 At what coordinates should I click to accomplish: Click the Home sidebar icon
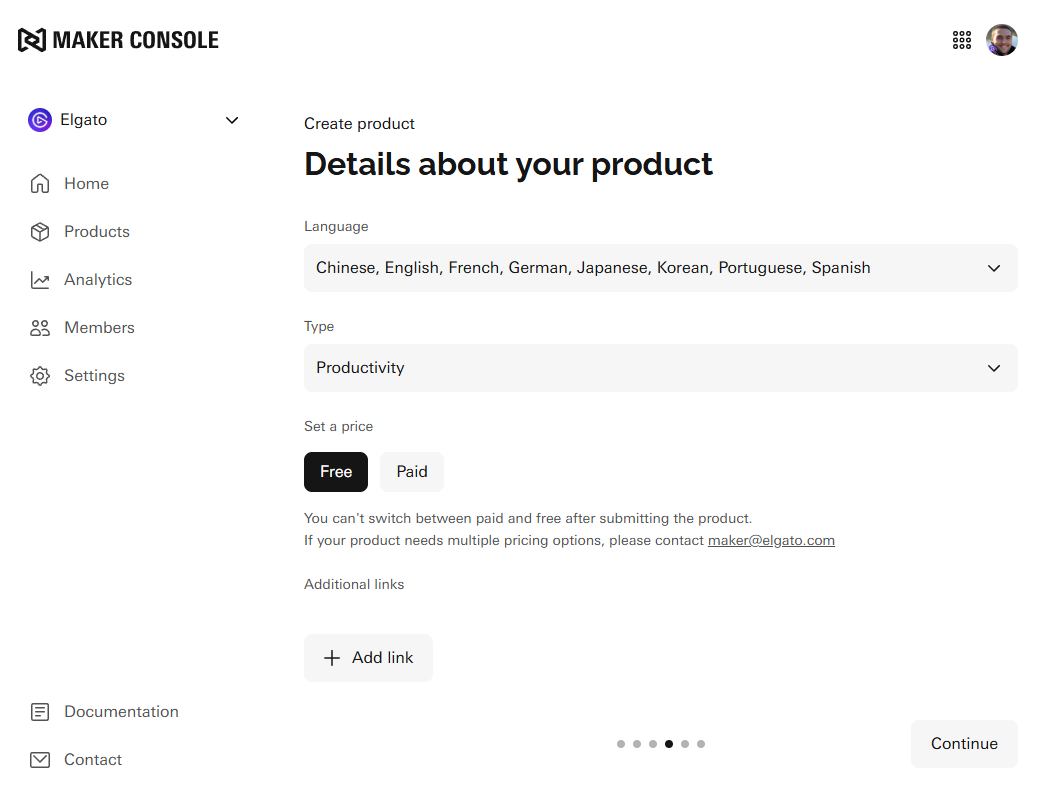click(x=40, y=184)
